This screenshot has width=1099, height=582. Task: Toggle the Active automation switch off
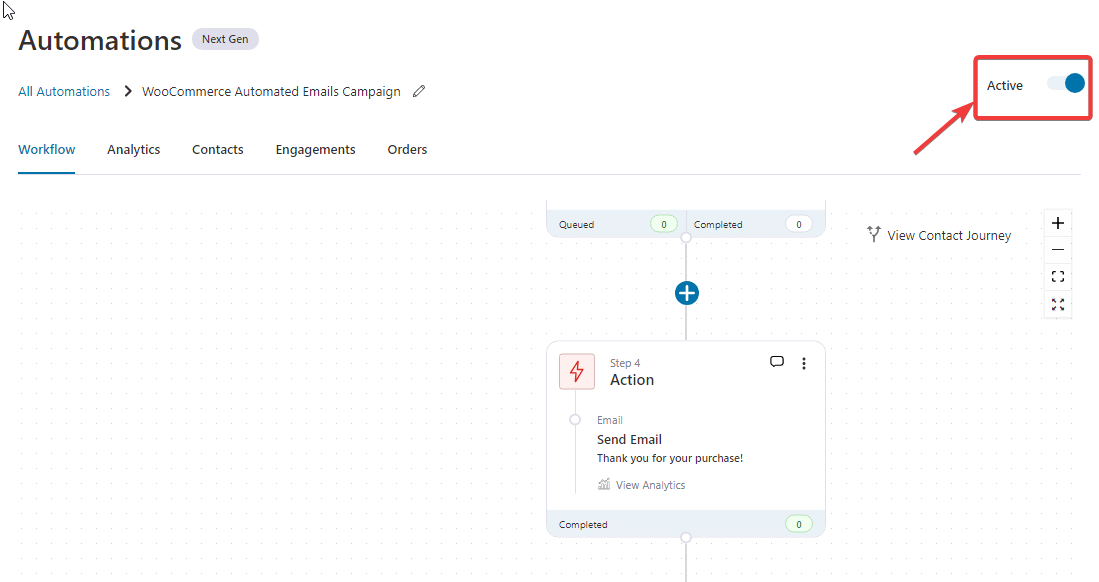click(x=1066, y=84)
